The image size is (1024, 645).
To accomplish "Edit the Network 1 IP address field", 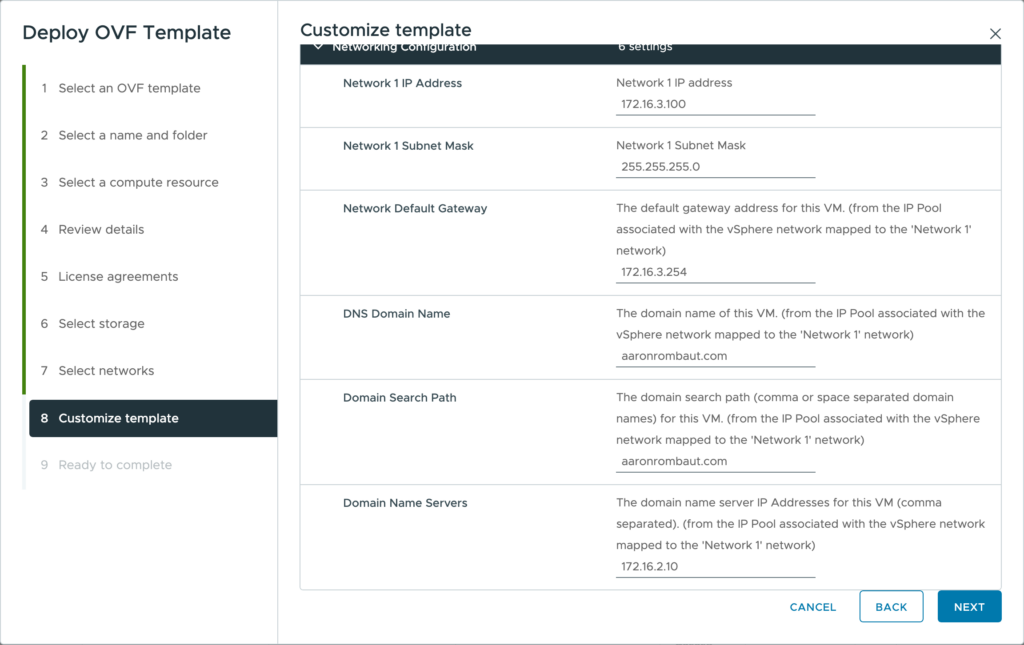I will tap(715, 104).
